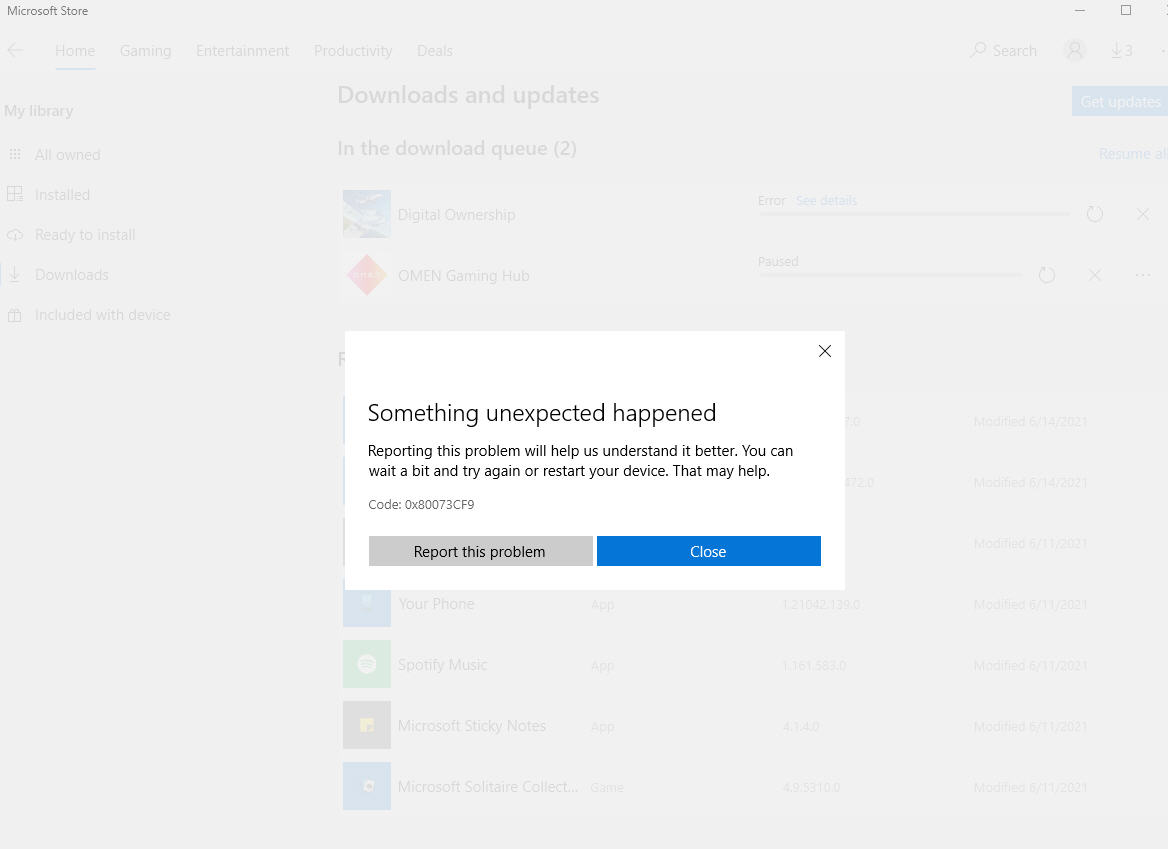Cancel OMEN Gaming Hub download

pyautogui.click(x=1094, y=276)
